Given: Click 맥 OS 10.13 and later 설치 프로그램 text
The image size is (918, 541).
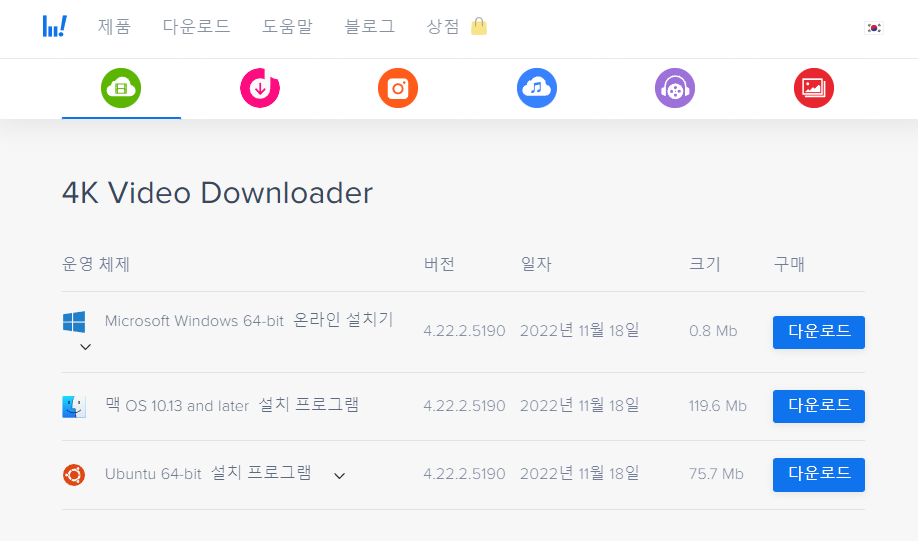Looking at the screenshot, I should [x=232, y=405].
